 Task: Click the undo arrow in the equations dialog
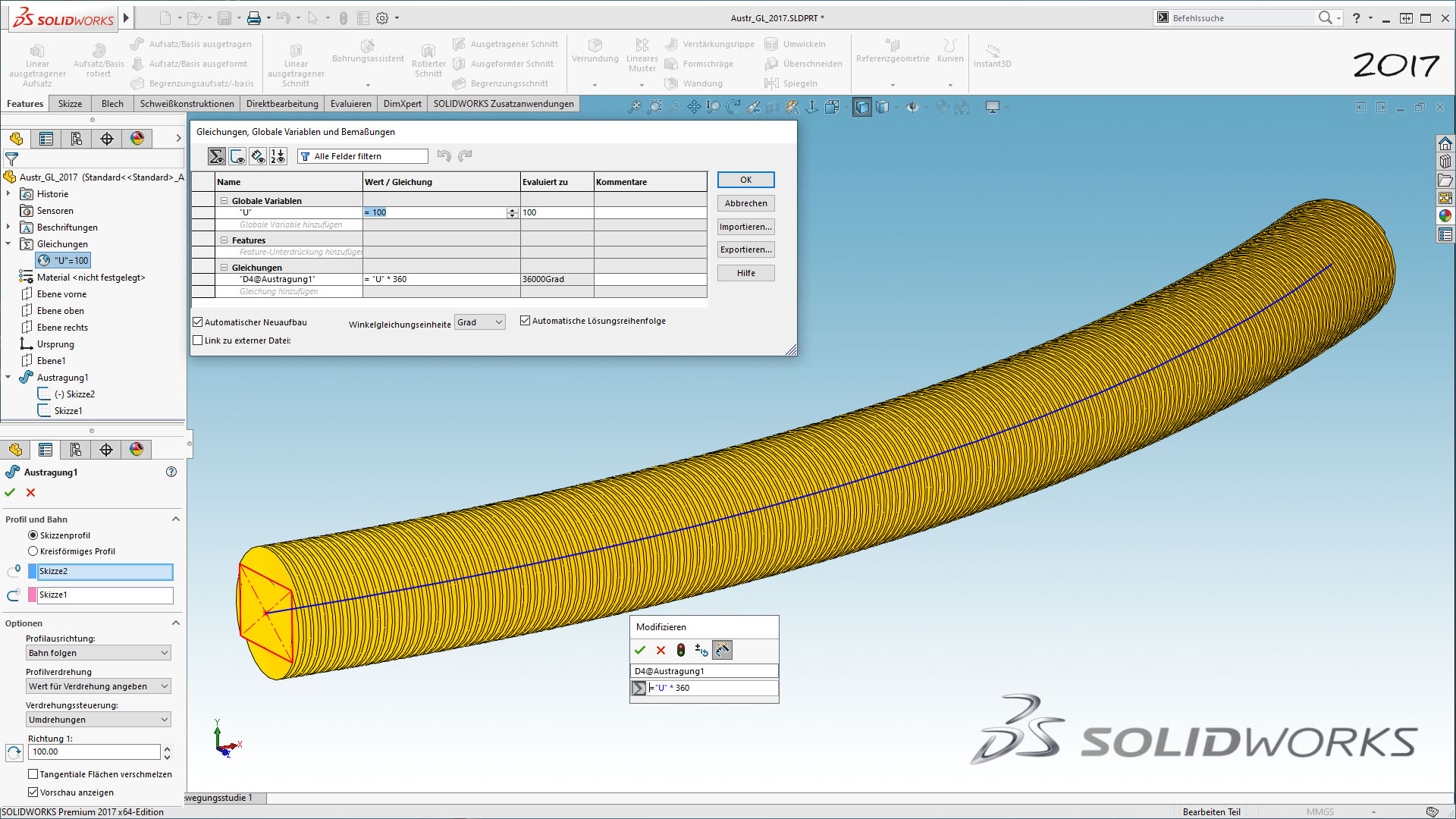(444, 156)
